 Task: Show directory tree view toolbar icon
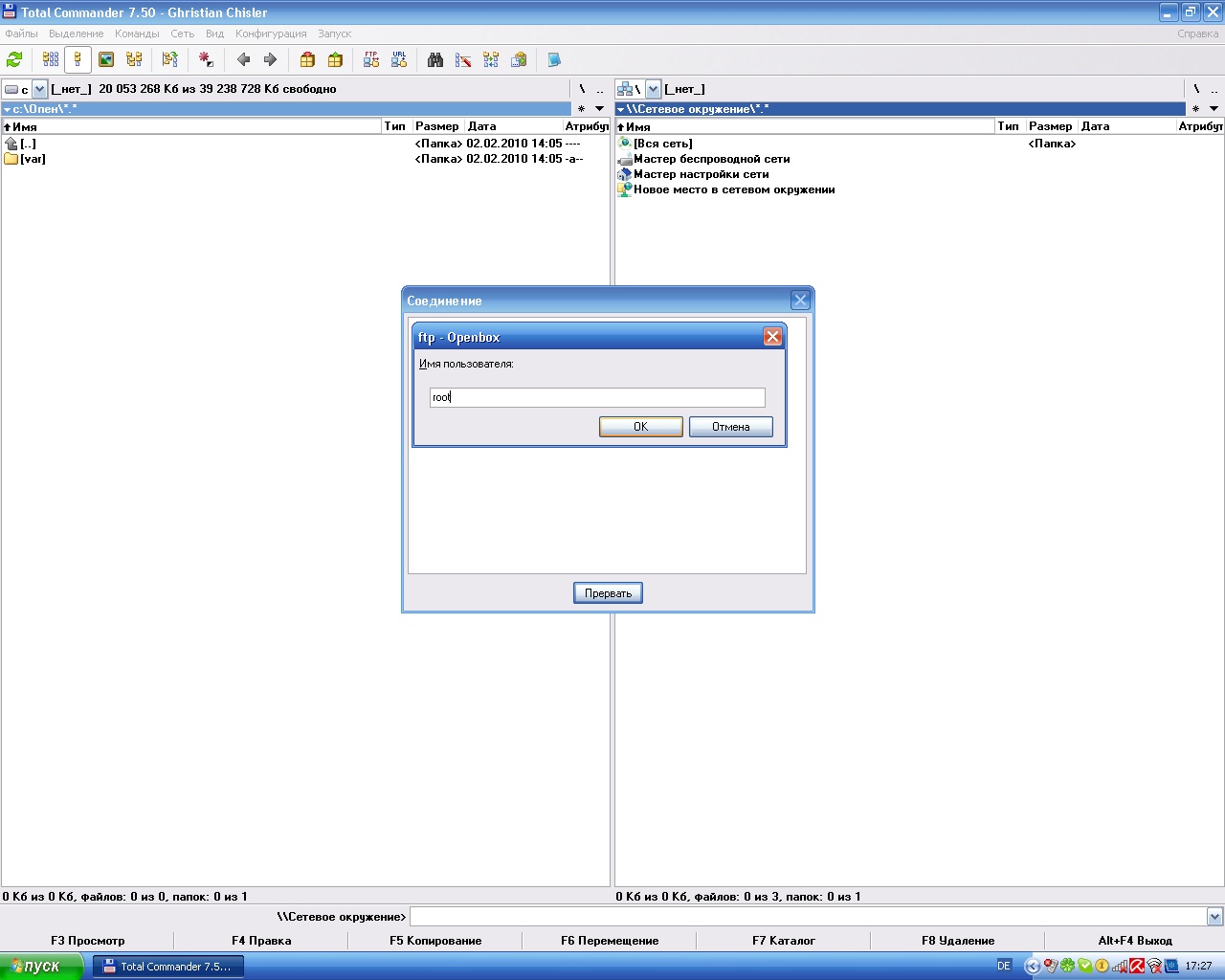point(134,59)
